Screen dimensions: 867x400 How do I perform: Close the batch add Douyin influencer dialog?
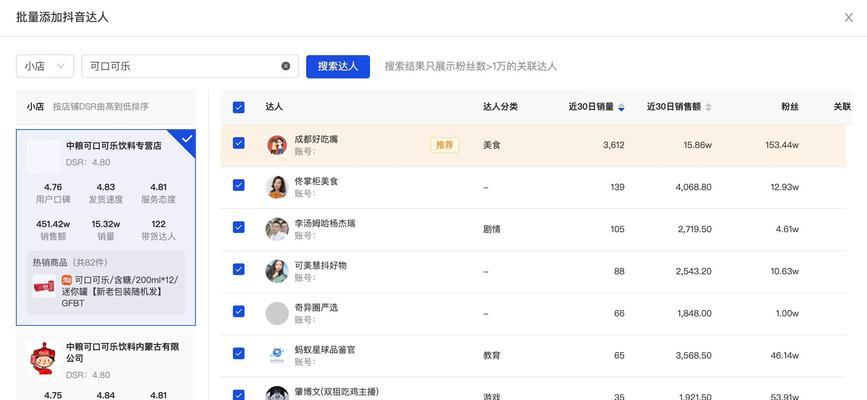point(848,18)
